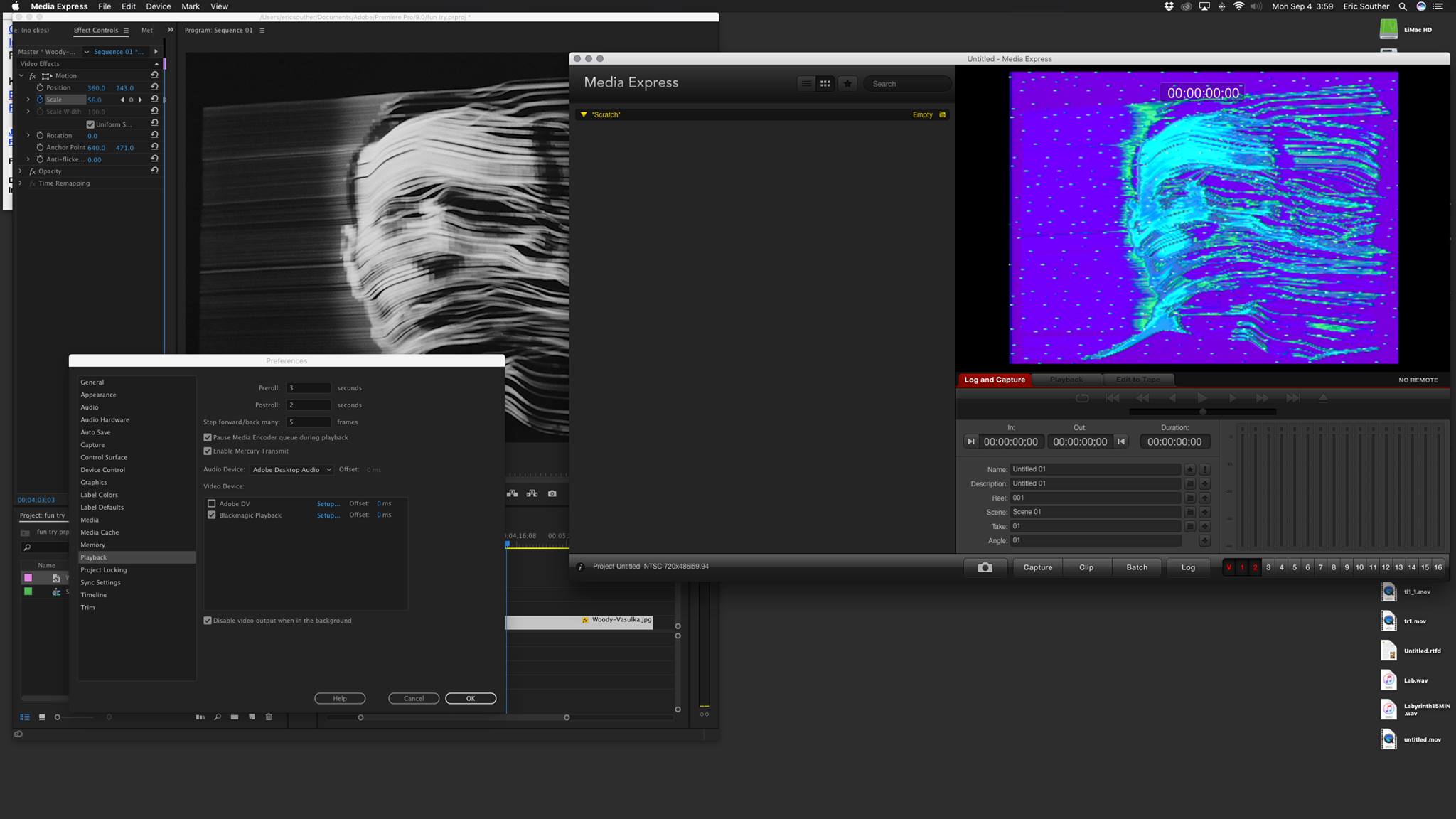Add a Scale keyframe with diamond button
The image size is (1456, 819).
click(131, 100)
